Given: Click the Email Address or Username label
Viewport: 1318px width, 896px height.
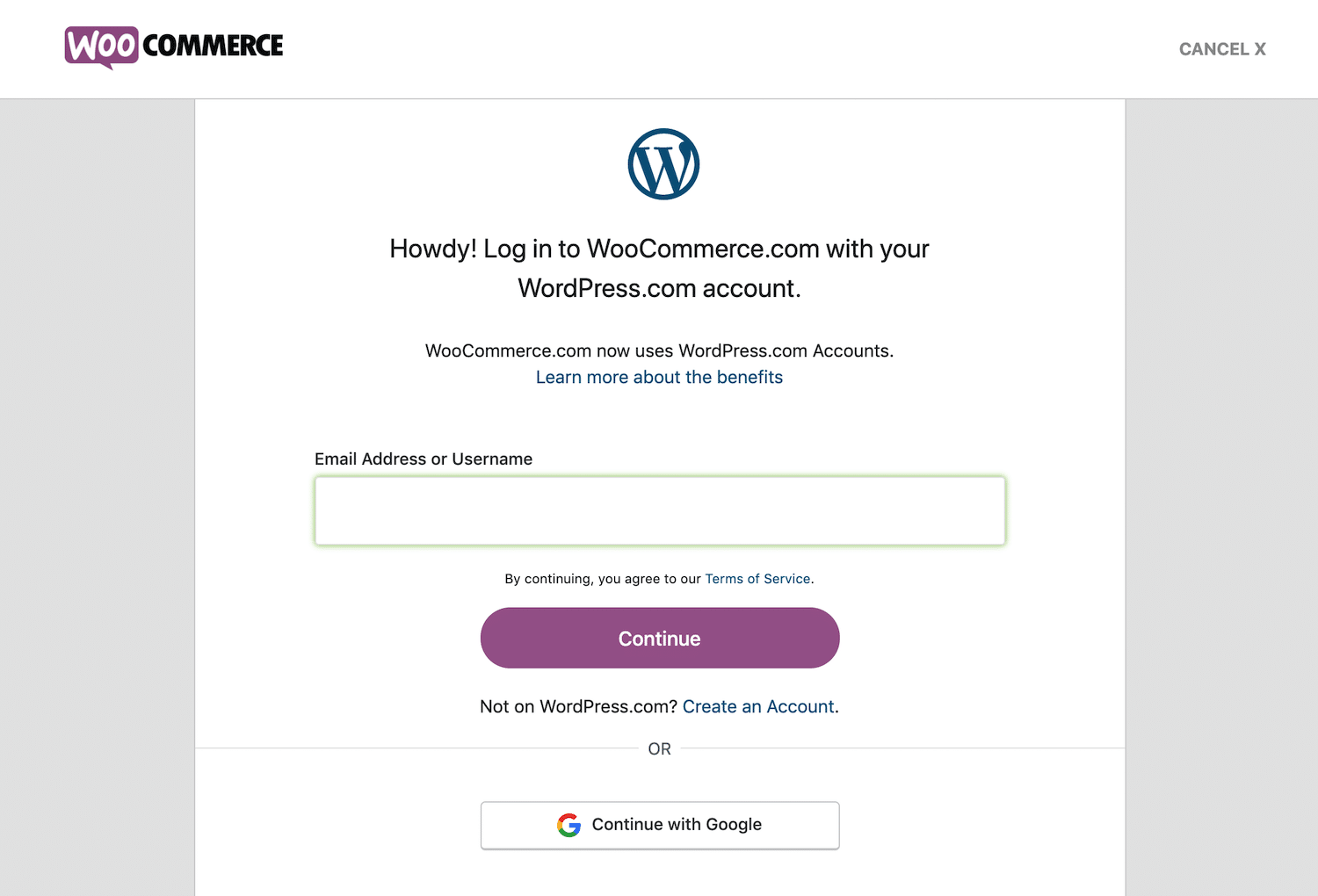Looking at the screenshot, I should [x=424, y=459].
